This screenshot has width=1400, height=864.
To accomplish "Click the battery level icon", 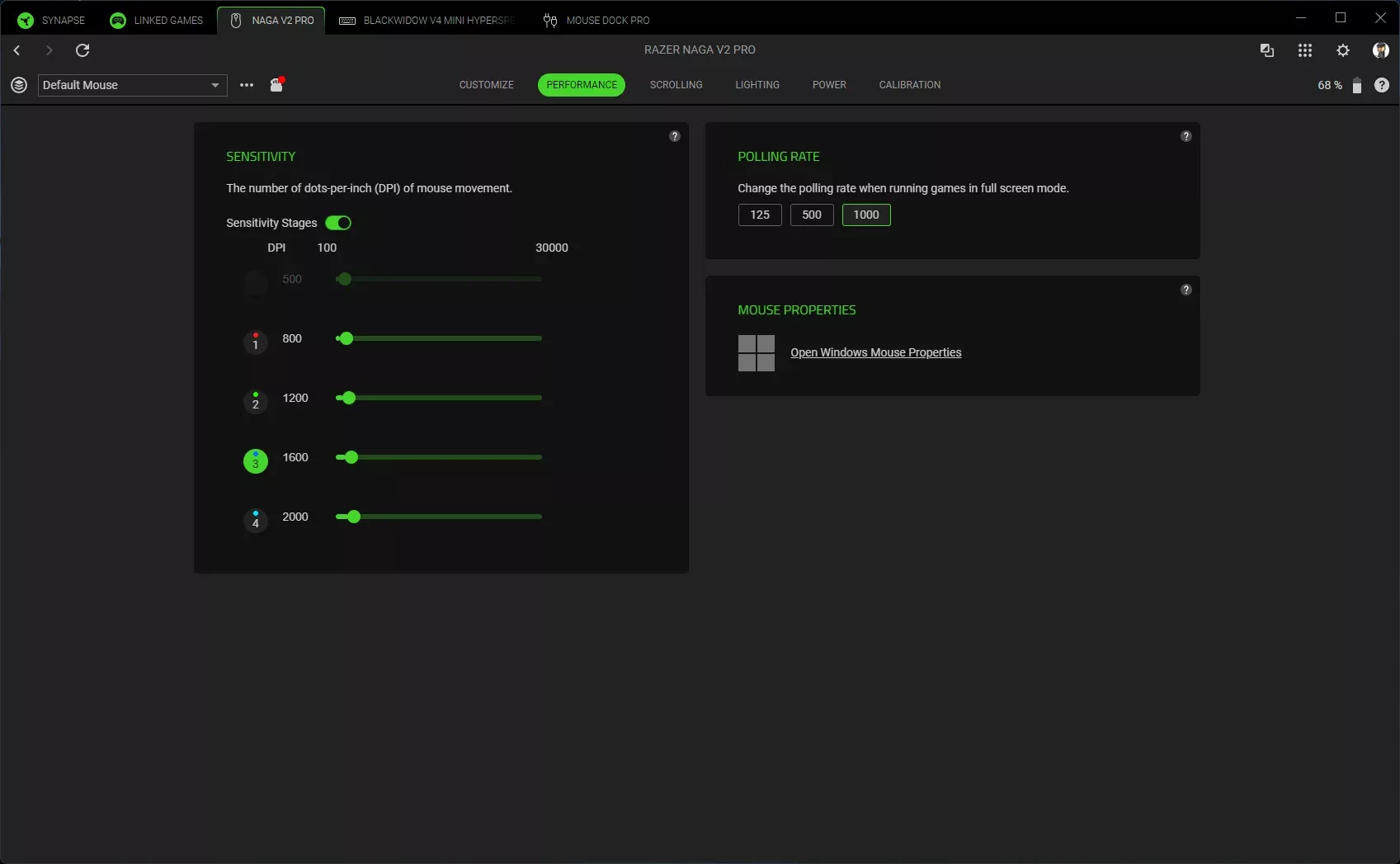I will pos(1357,85).
